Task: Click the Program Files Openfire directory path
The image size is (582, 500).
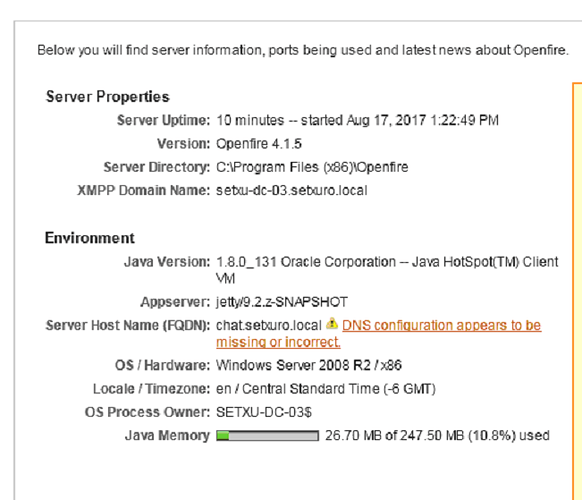Action: coord(312,167)
